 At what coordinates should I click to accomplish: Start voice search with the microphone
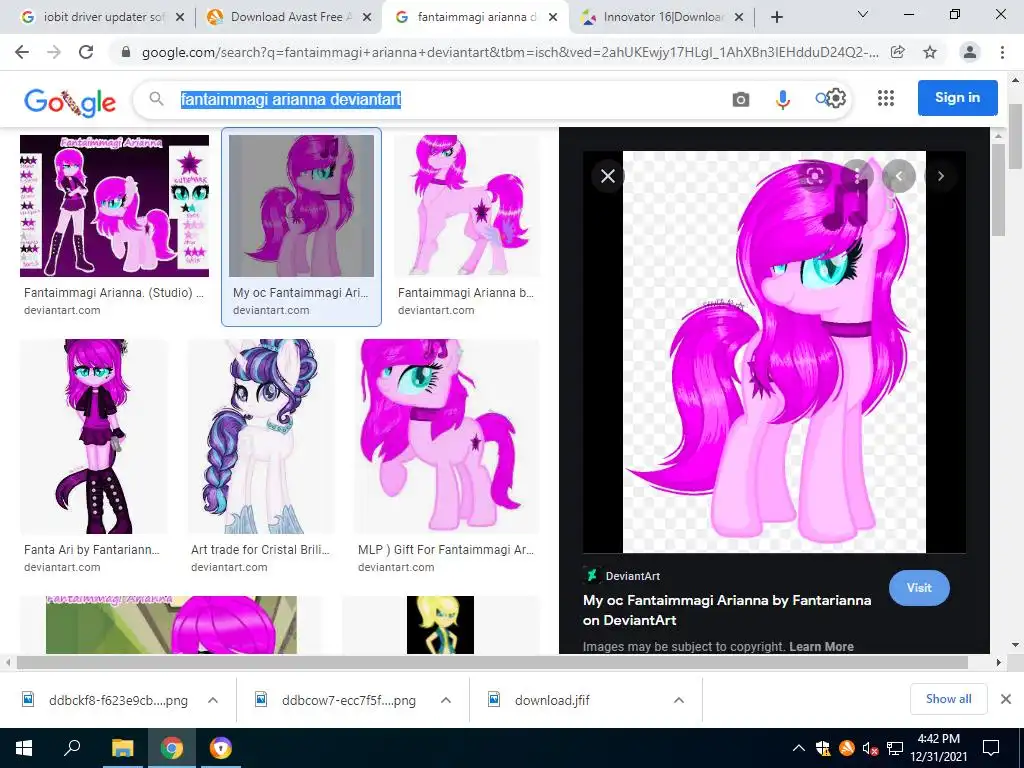(782, 99)
